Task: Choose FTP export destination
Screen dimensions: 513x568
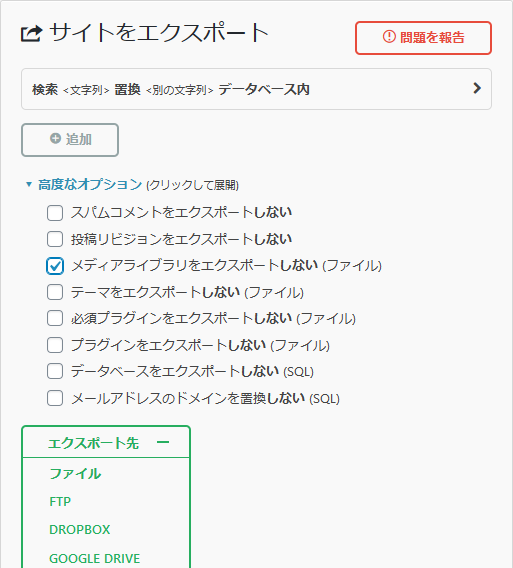Action: (60, 502)
